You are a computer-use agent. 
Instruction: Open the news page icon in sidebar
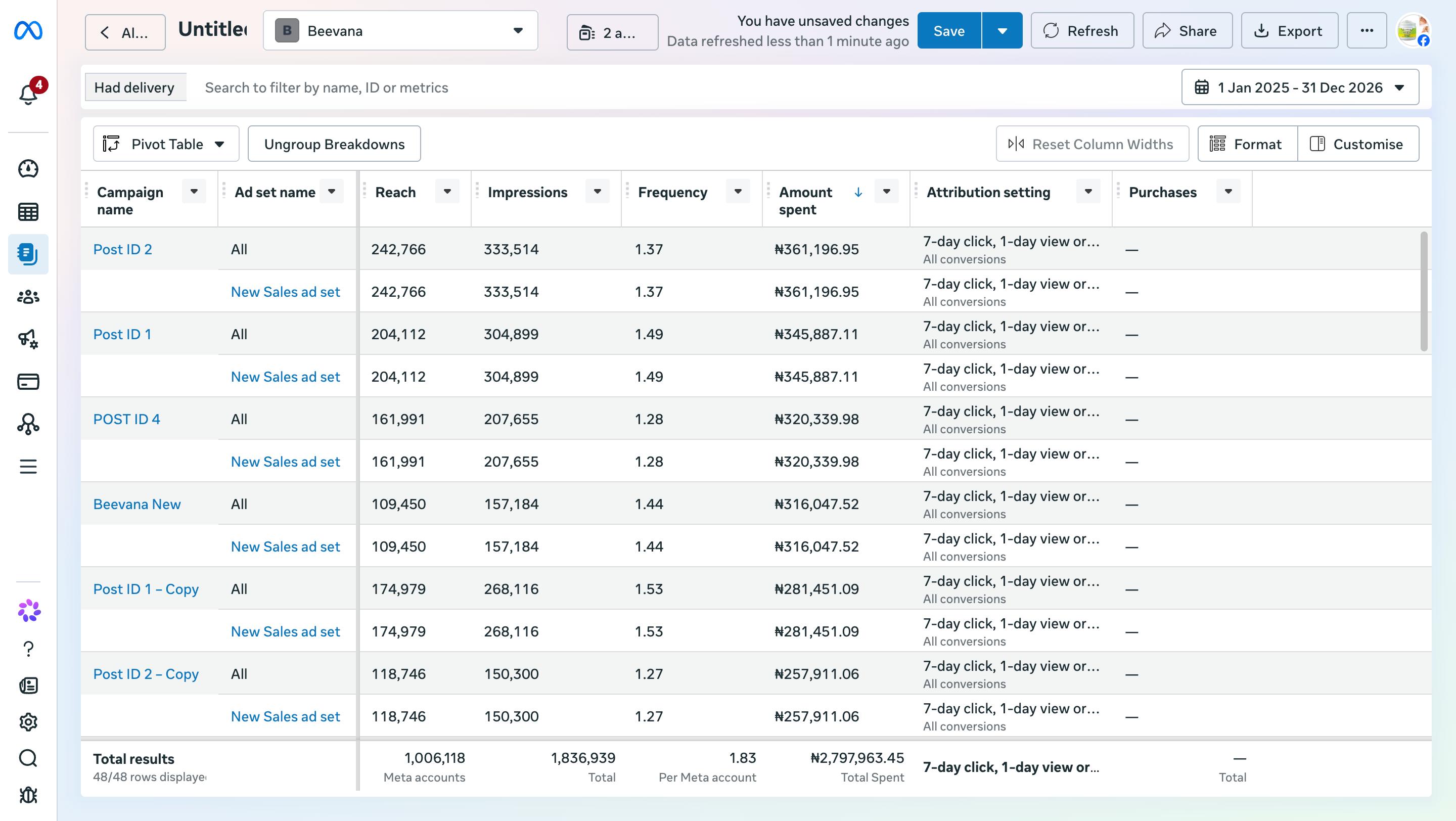tap(28, 686)
